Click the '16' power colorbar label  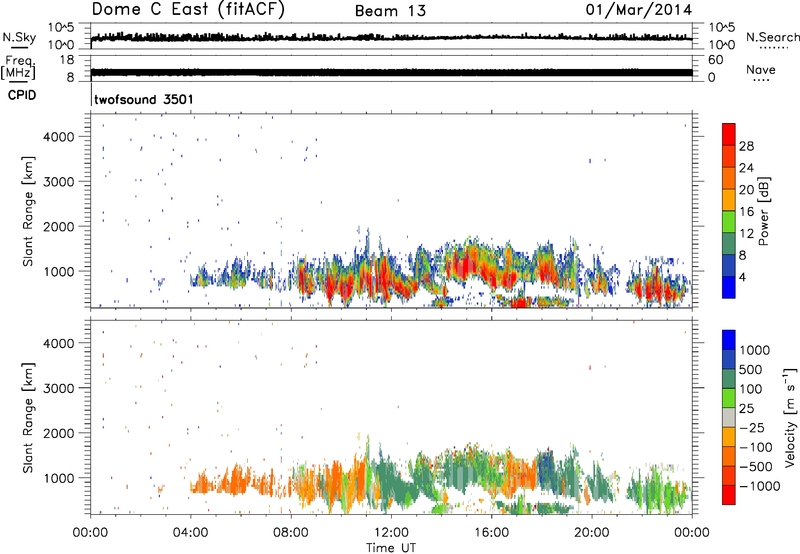[x=746, y=212]
